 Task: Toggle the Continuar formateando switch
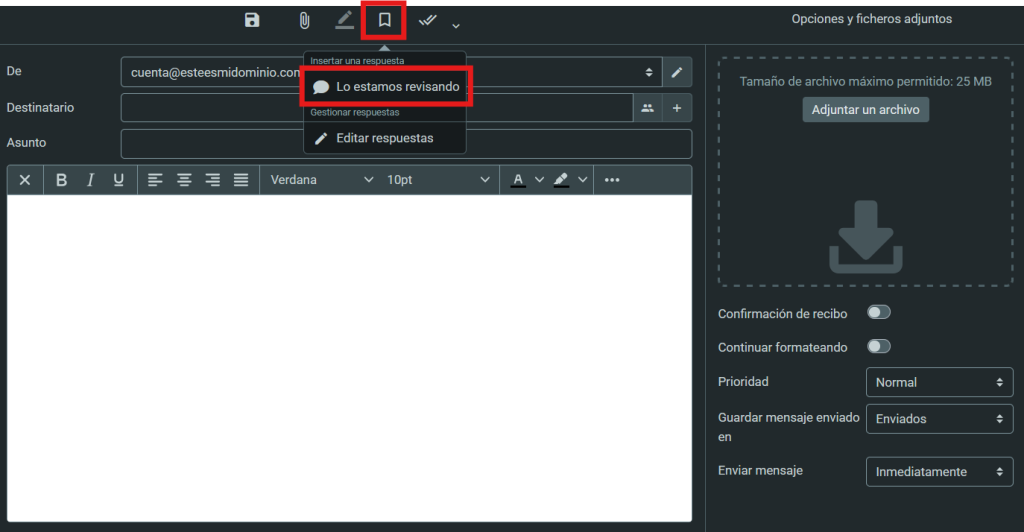(878, 347)
